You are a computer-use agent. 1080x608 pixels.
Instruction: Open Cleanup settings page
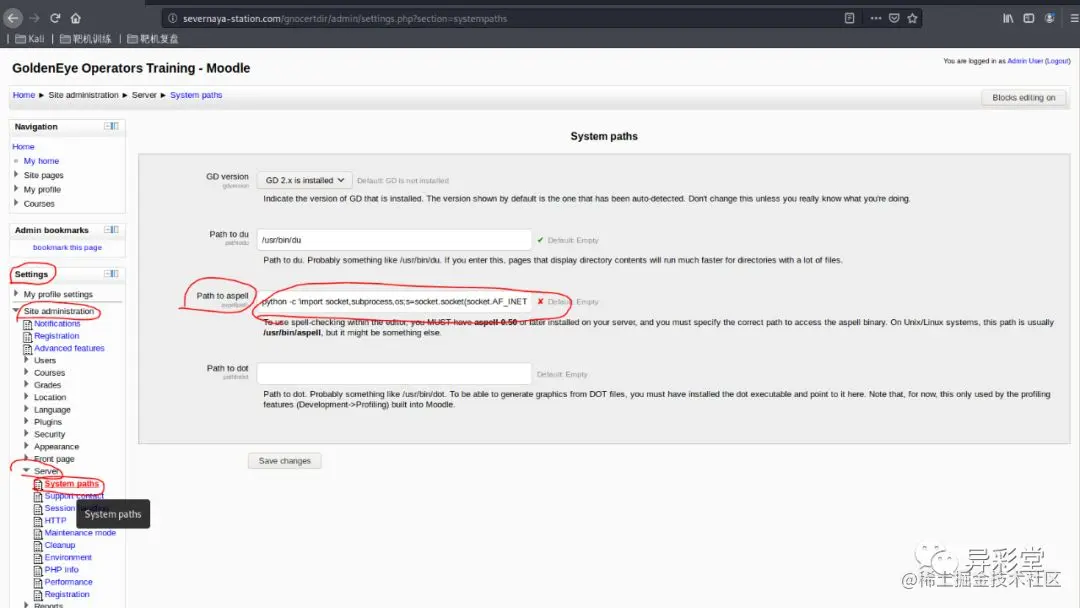coord(60,545)
